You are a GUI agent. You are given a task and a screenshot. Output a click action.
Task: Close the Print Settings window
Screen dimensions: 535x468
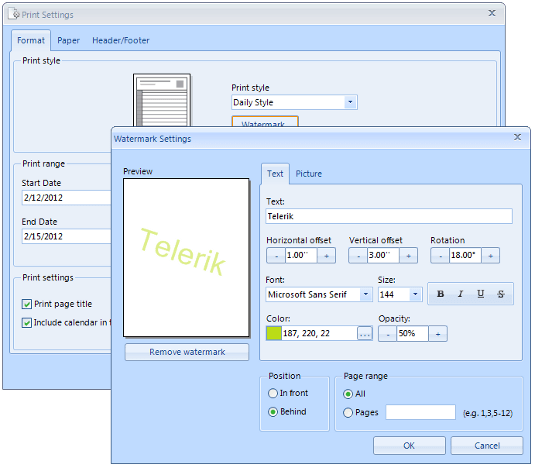(492, 13)
